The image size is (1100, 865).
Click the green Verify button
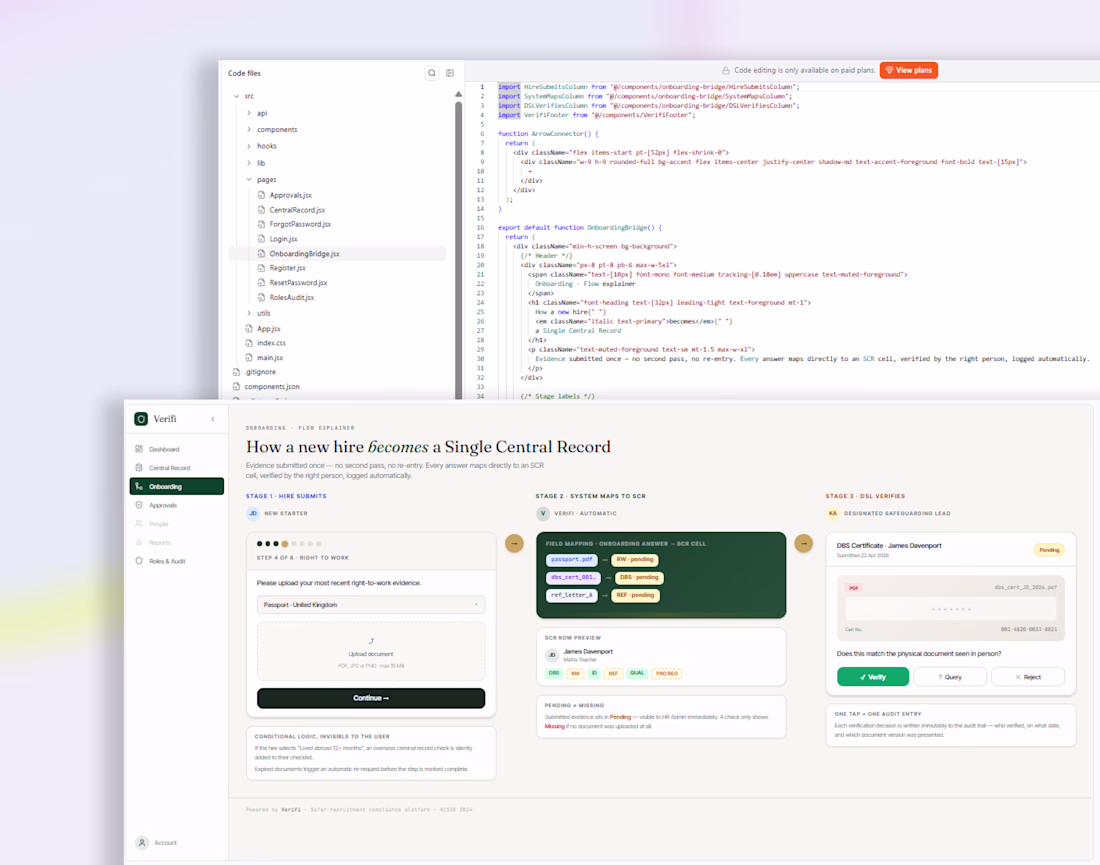click(x=873, y=677)
